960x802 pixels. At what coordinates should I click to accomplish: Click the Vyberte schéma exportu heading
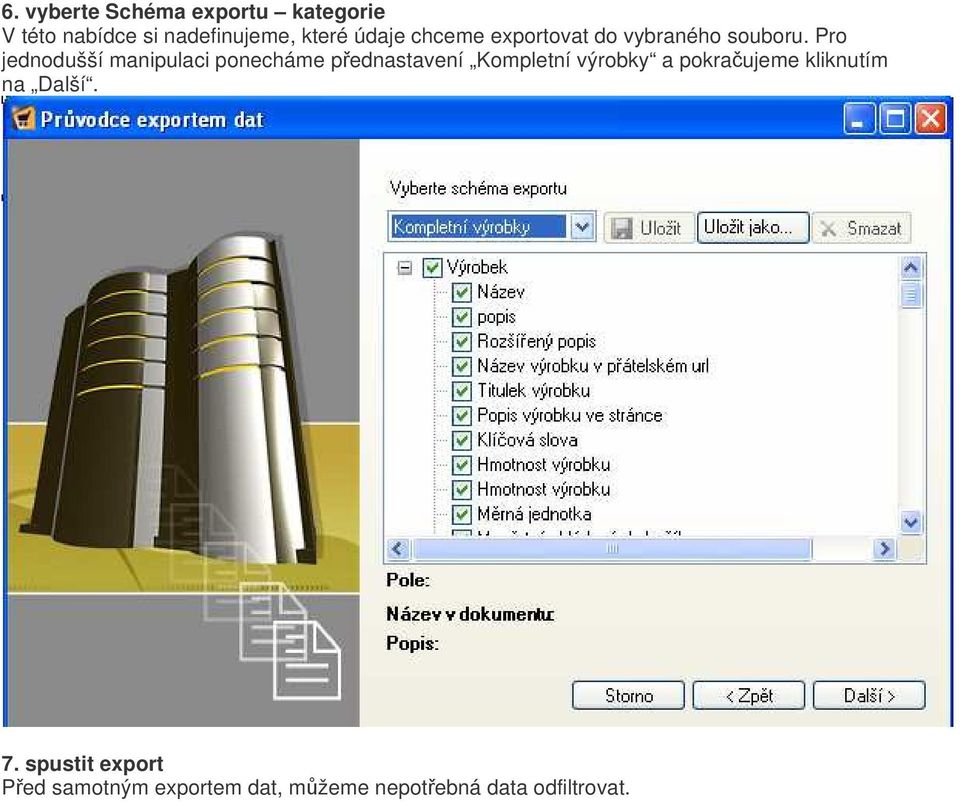click(478, 188)
